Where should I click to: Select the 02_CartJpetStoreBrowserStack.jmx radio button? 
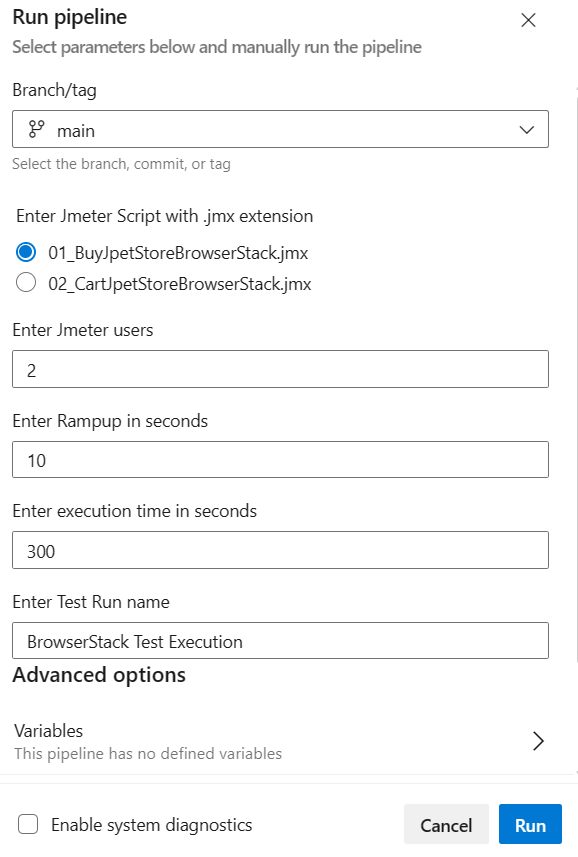click(26, 283)
